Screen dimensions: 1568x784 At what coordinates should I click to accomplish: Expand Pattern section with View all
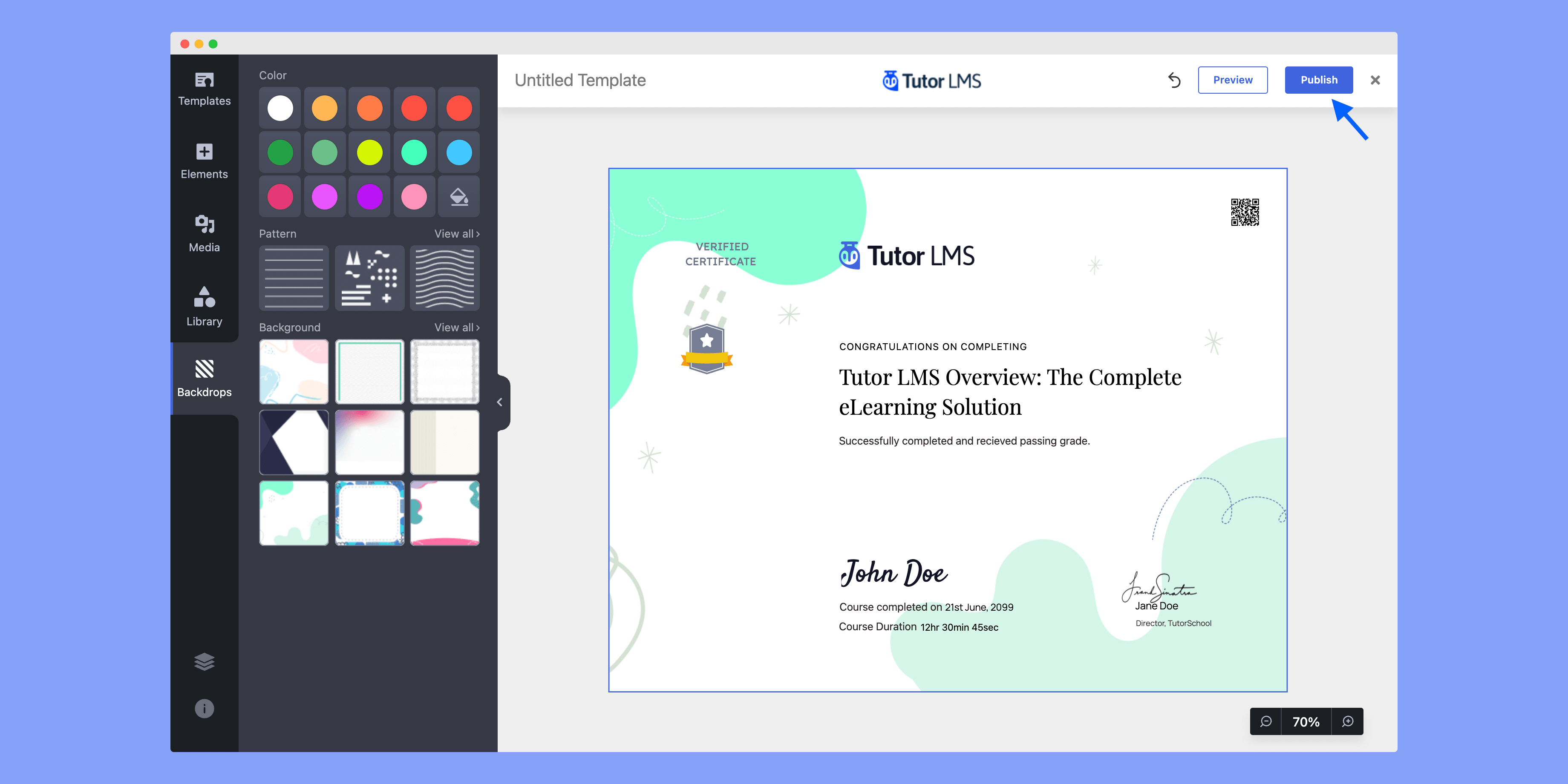point(456,233)
